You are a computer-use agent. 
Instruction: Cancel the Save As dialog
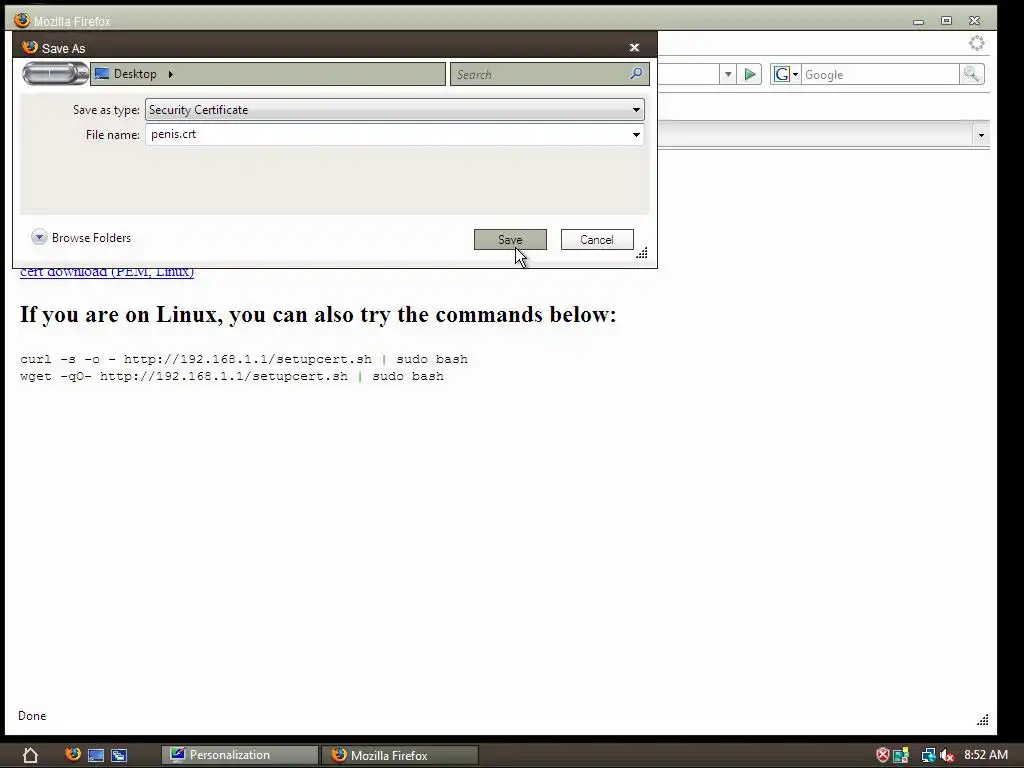[597, 240]
